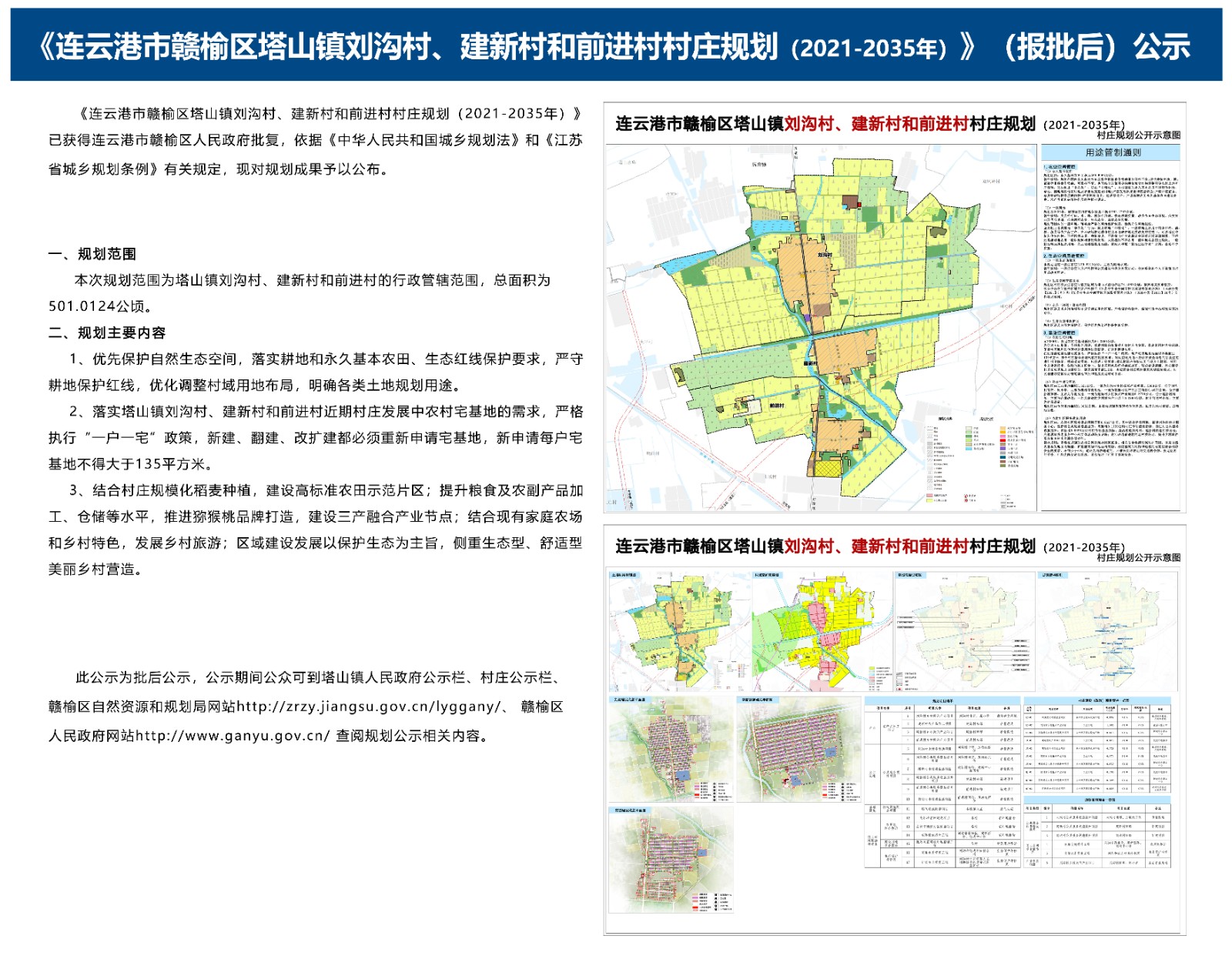
Task: Click the paragraph starting 3、结合村庄规模化稻麦种植
Action: 316,530
